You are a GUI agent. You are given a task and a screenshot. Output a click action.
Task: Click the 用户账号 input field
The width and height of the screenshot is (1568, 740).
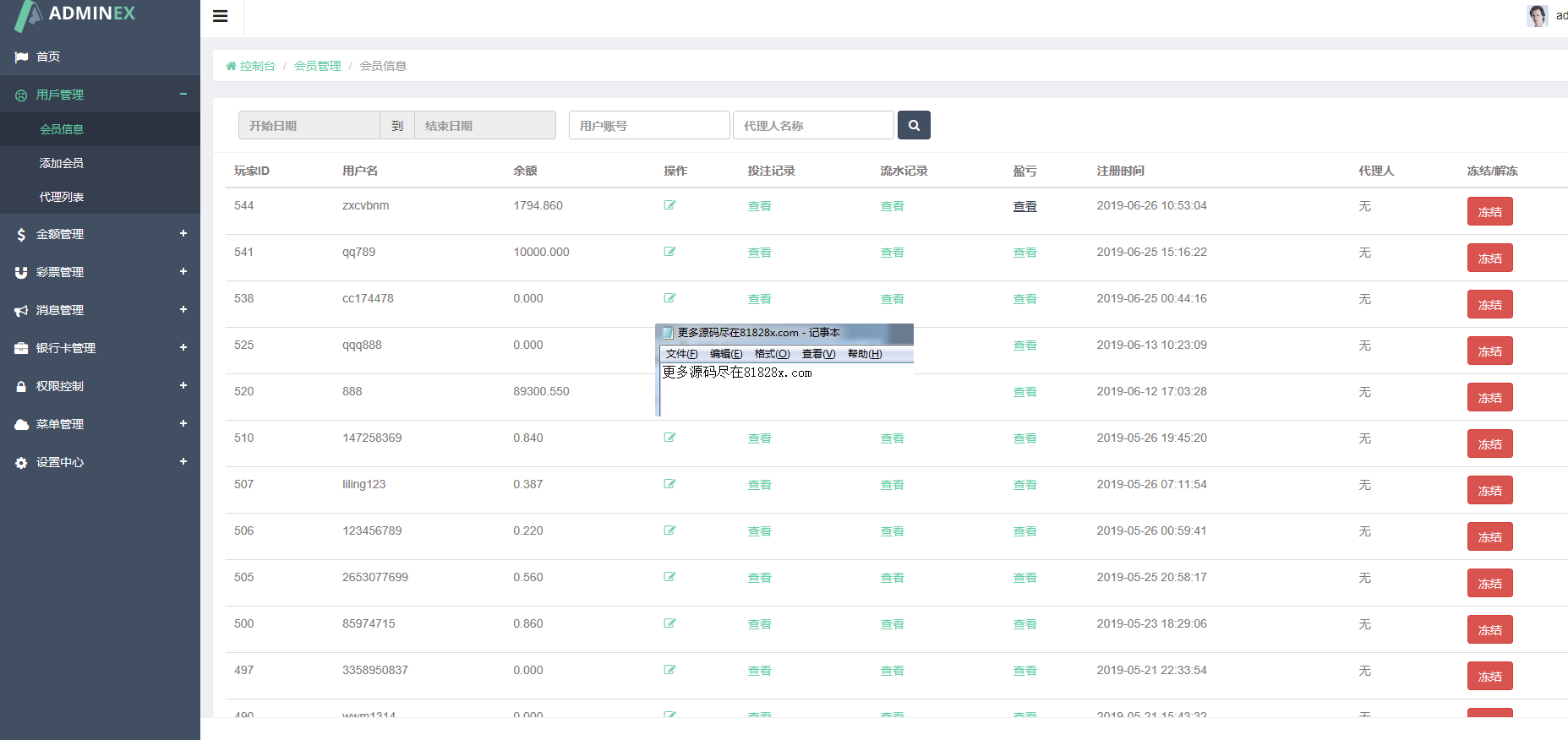pos(648,126)
